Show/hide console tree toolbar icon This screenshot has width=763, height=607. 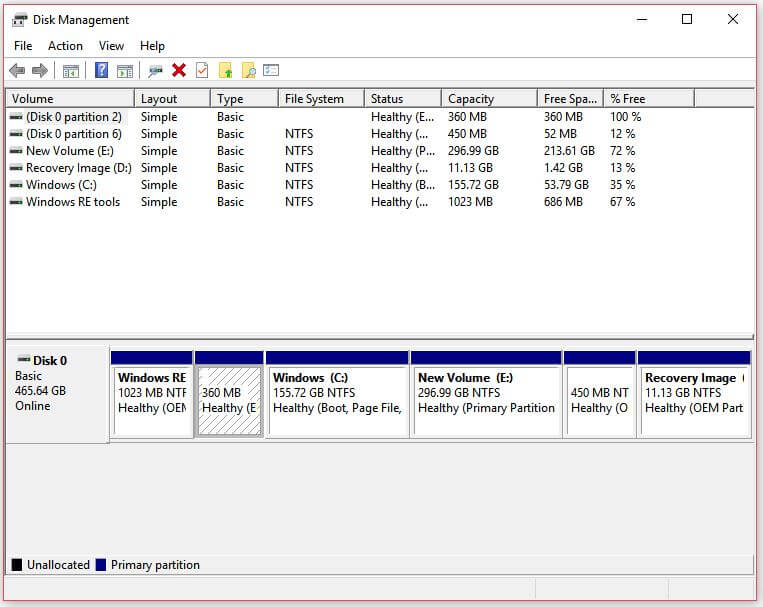point(71,71)
